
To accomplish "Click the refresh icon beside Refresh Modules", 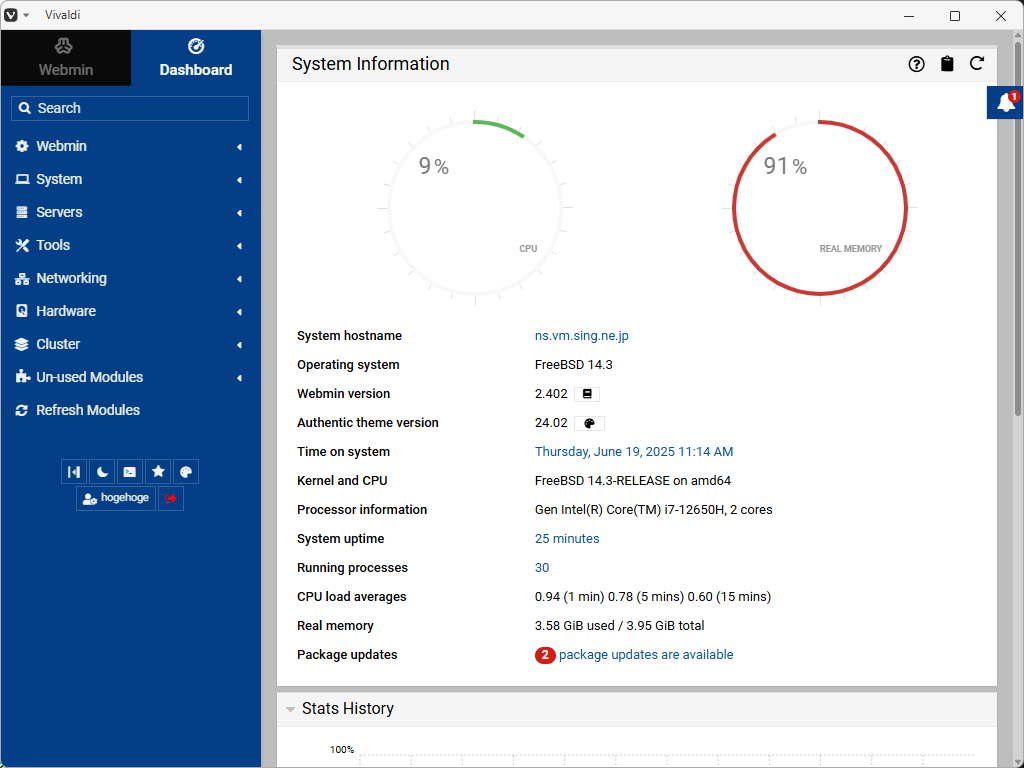I will coord(22,410).
